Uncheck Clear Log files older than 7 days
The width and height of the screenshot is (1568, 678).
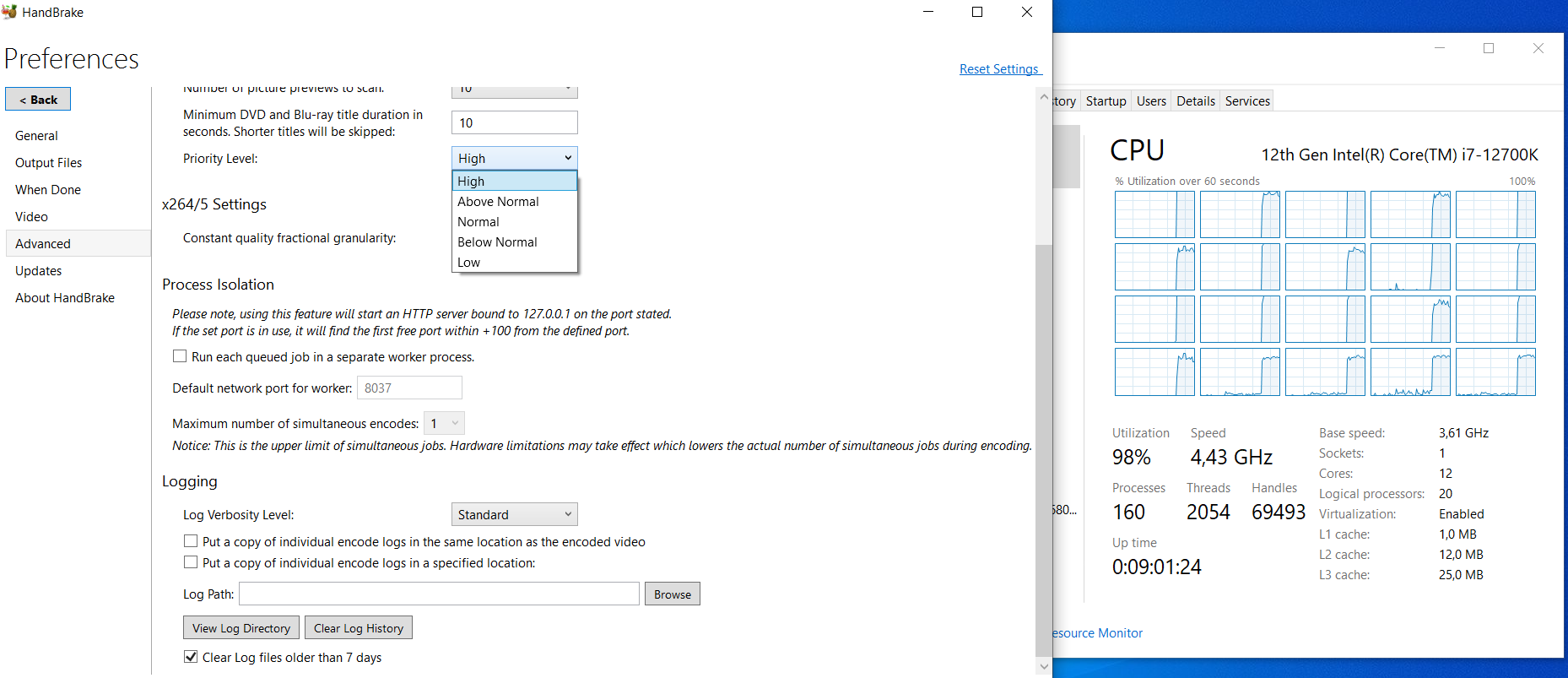pyautogui.click(x=191, y=657)
